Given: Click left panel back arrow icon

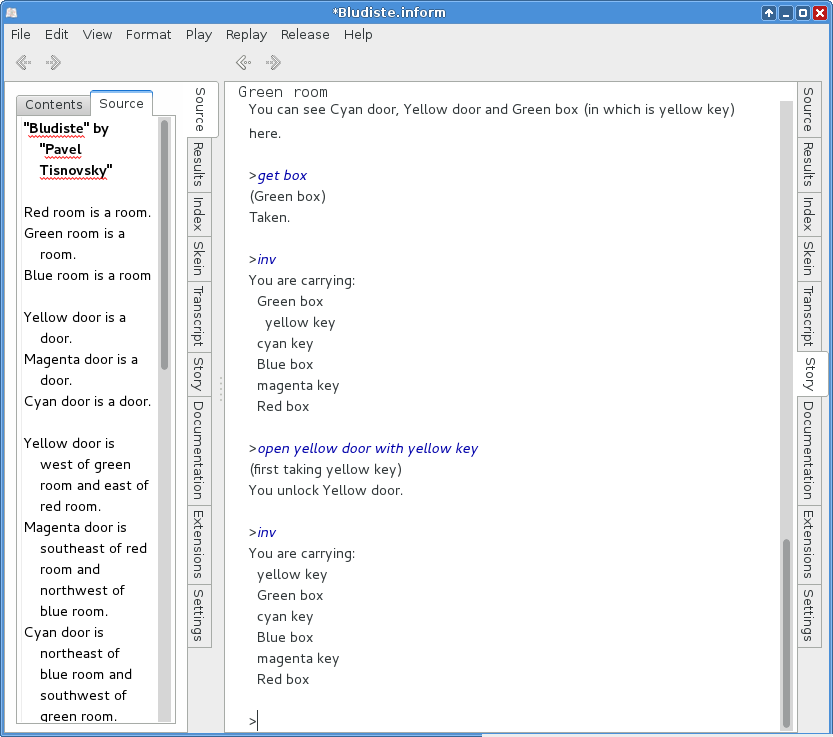Looking at the screenshot, I should pyautogui.click(x=23, y=63).
